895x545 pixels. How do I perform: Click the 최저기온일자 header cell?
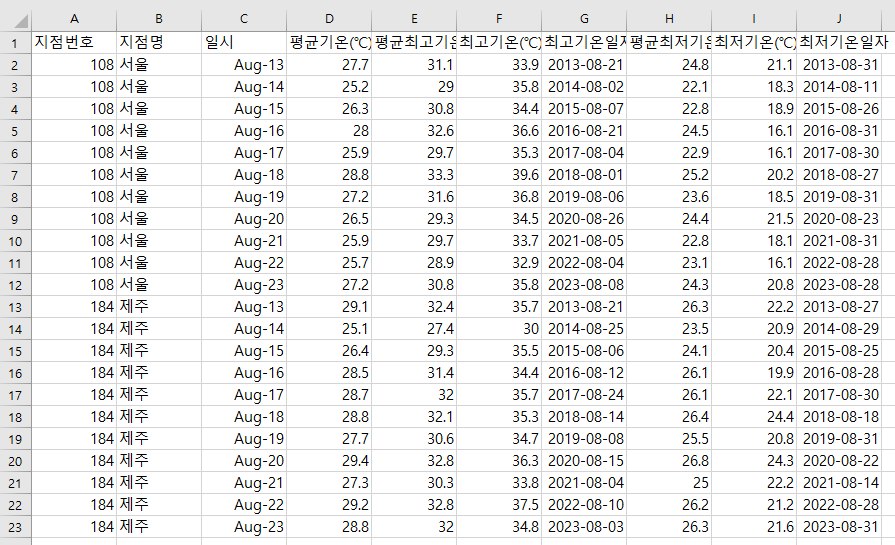(839, 43)
